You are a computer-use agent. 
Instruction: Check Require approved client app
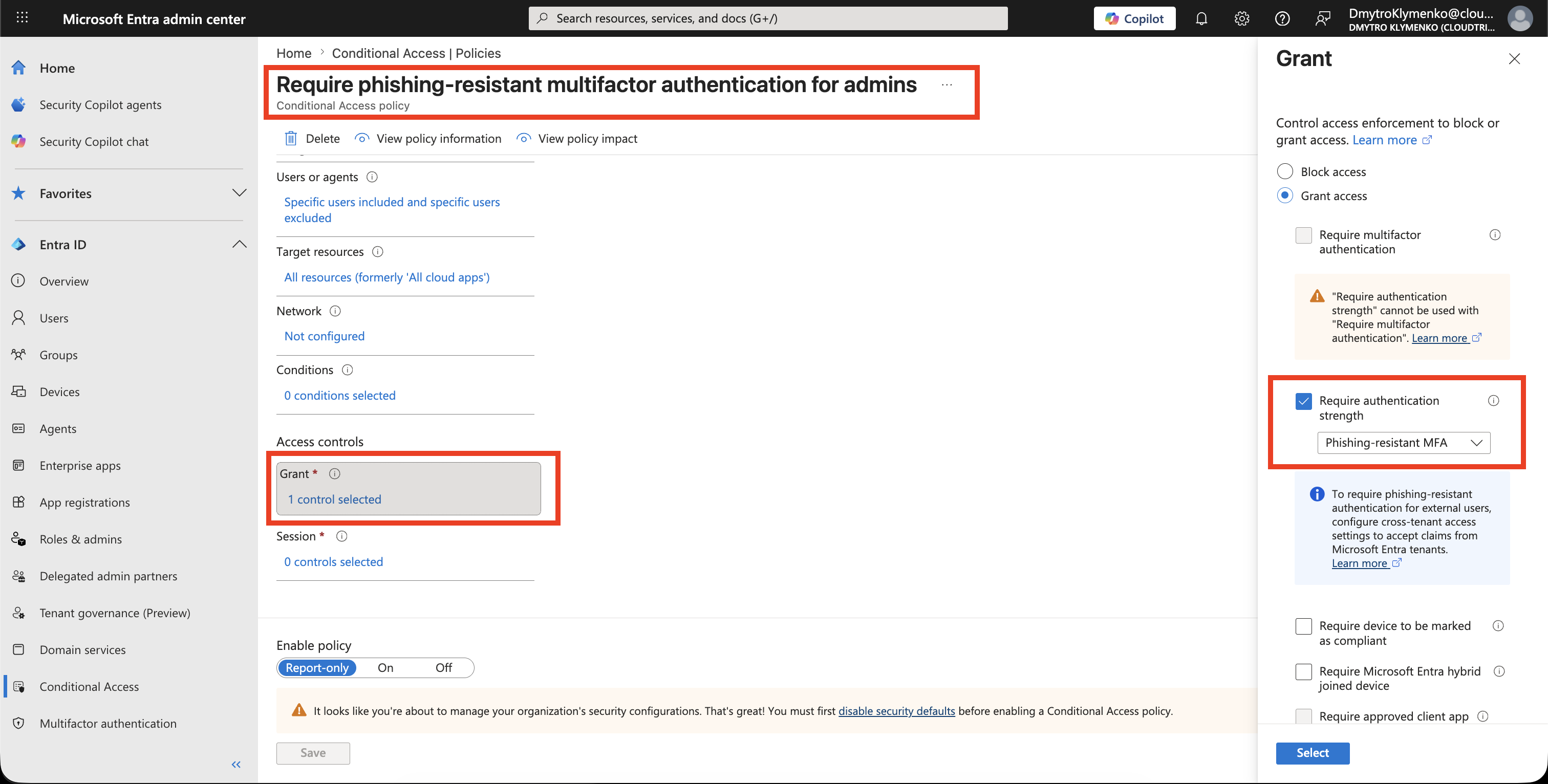click(1303, 716)
